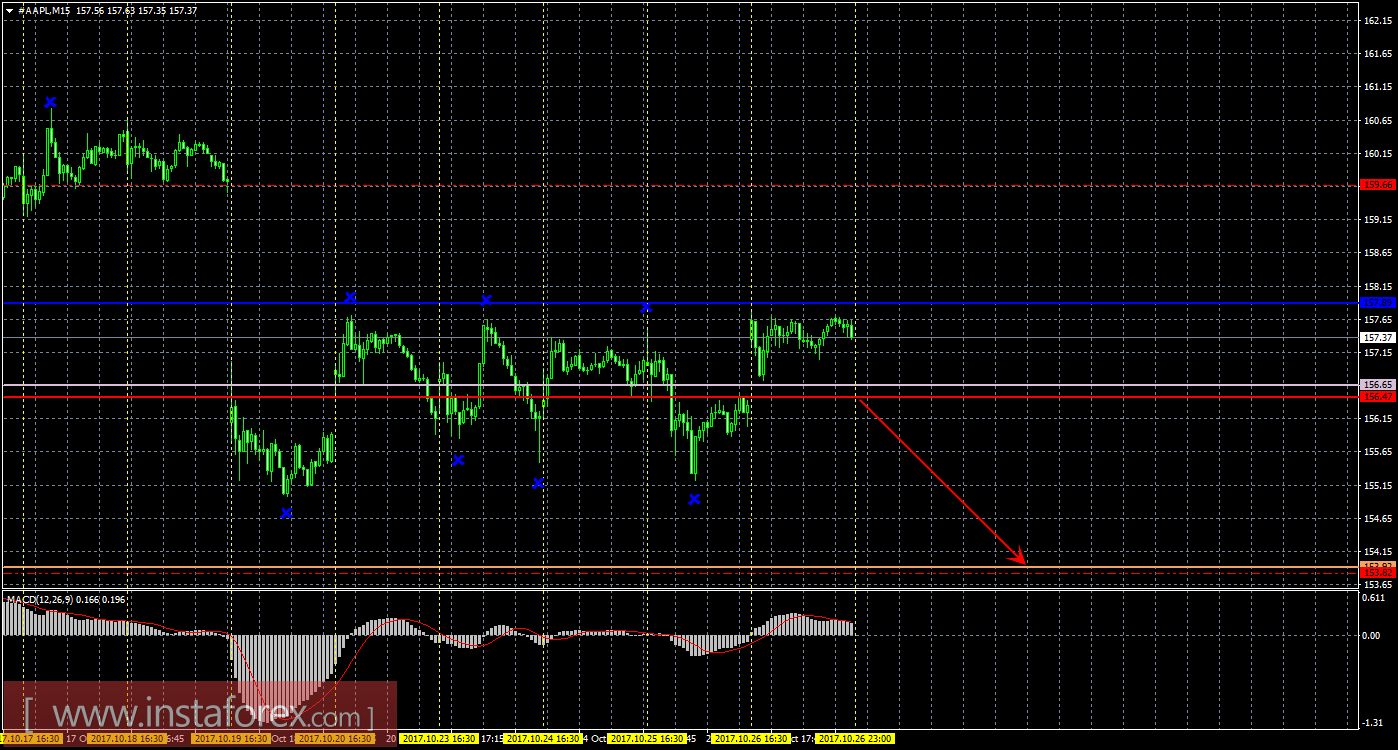Select the current price label 157.37

click(x=1378, y=337)
